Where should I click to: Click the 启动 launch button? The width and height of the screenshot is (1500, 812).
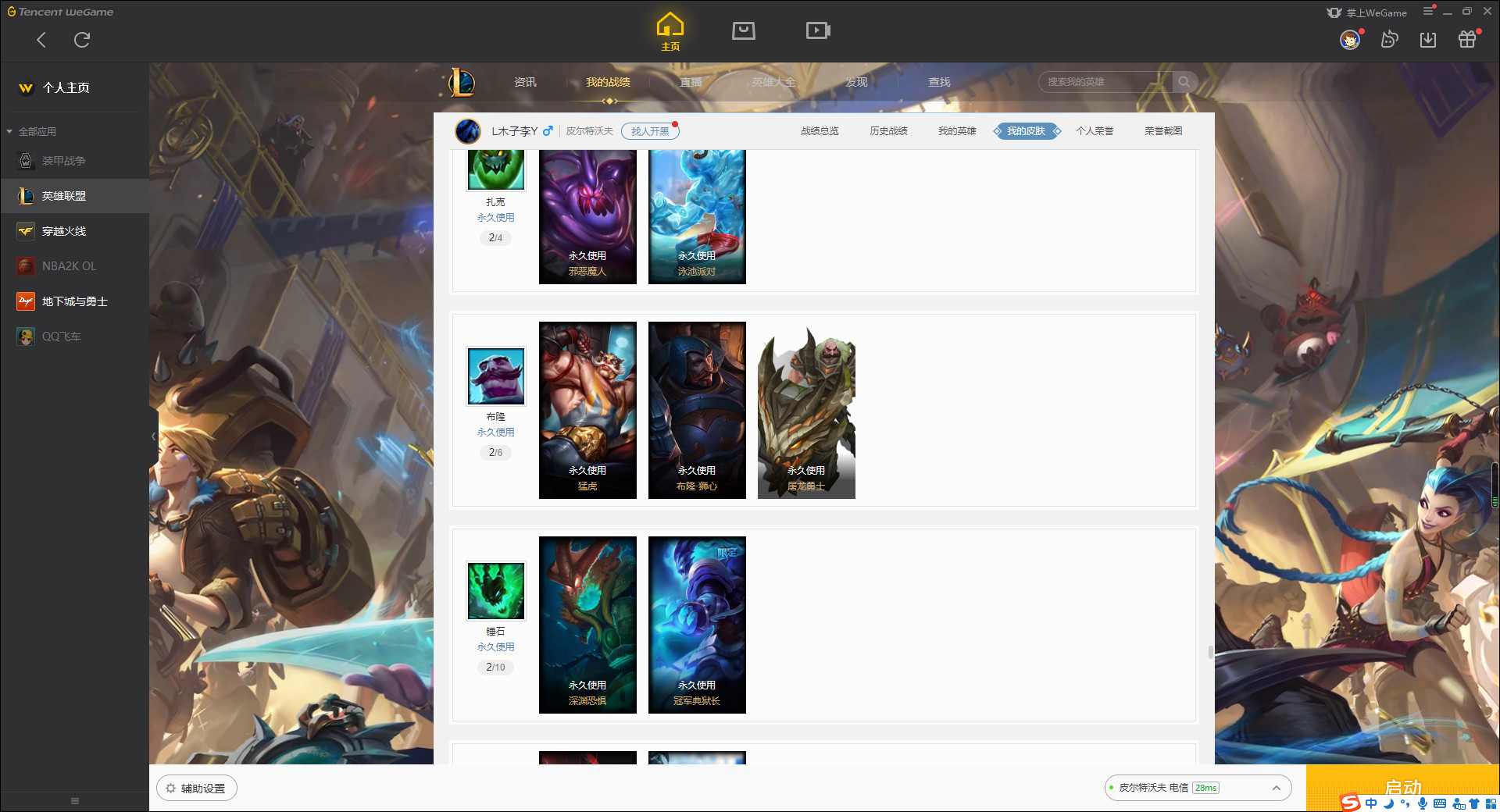1402,787
